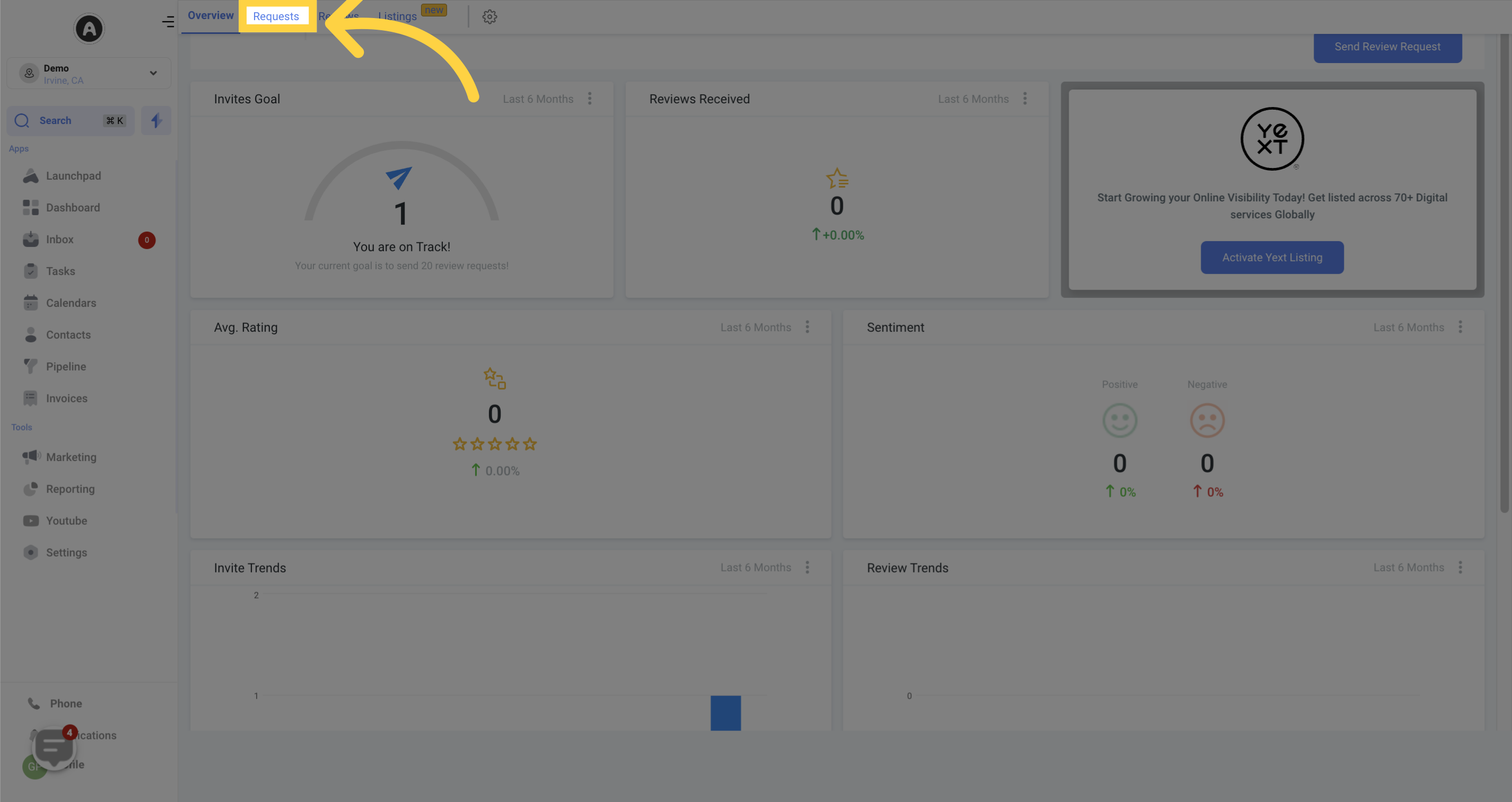Switch to the Overview tab
1512x802 pixels.
(x=211, y=16)
